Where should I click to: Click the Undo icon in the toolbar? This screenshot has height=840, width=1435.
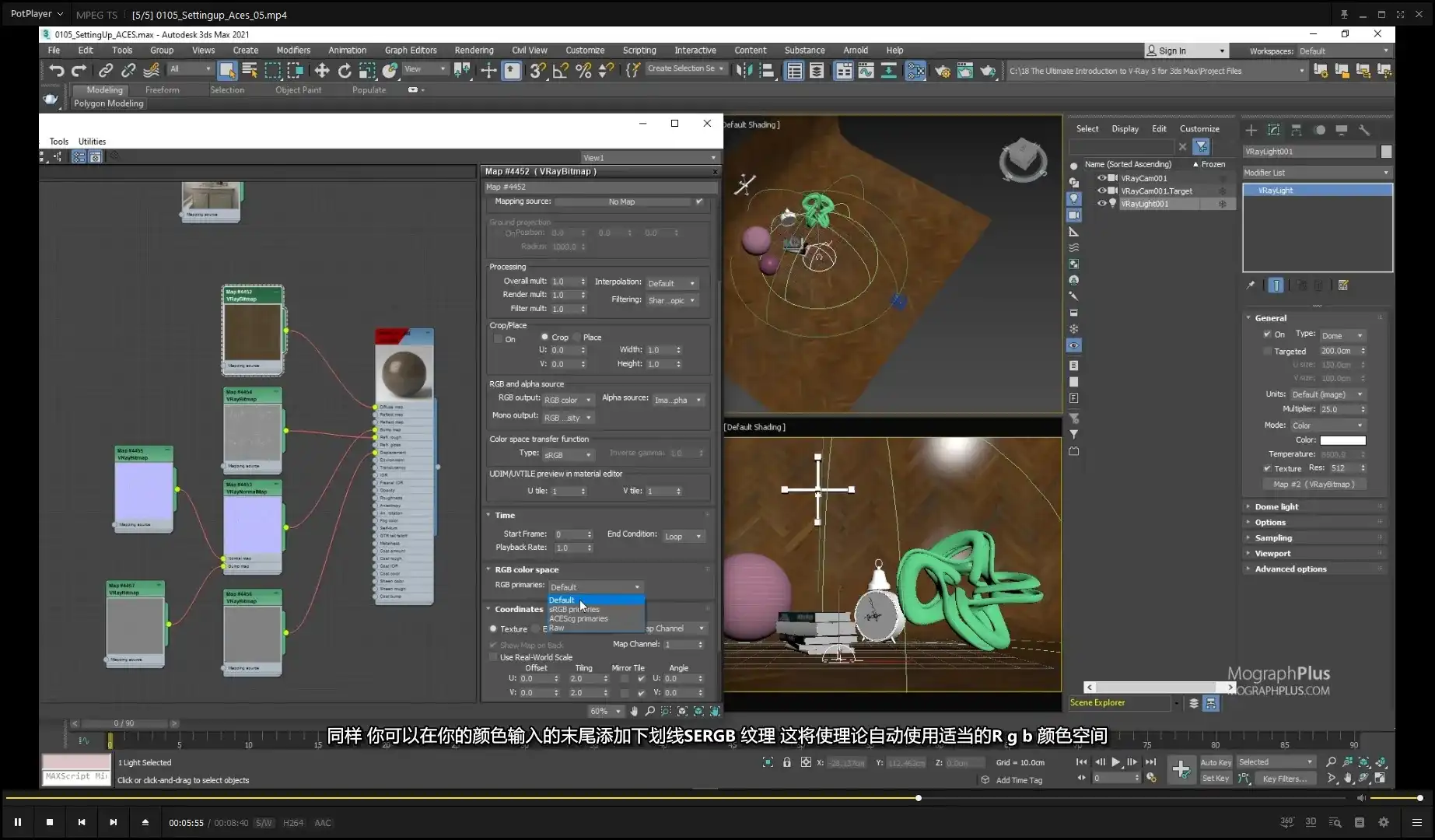click(x=54, y=70)
